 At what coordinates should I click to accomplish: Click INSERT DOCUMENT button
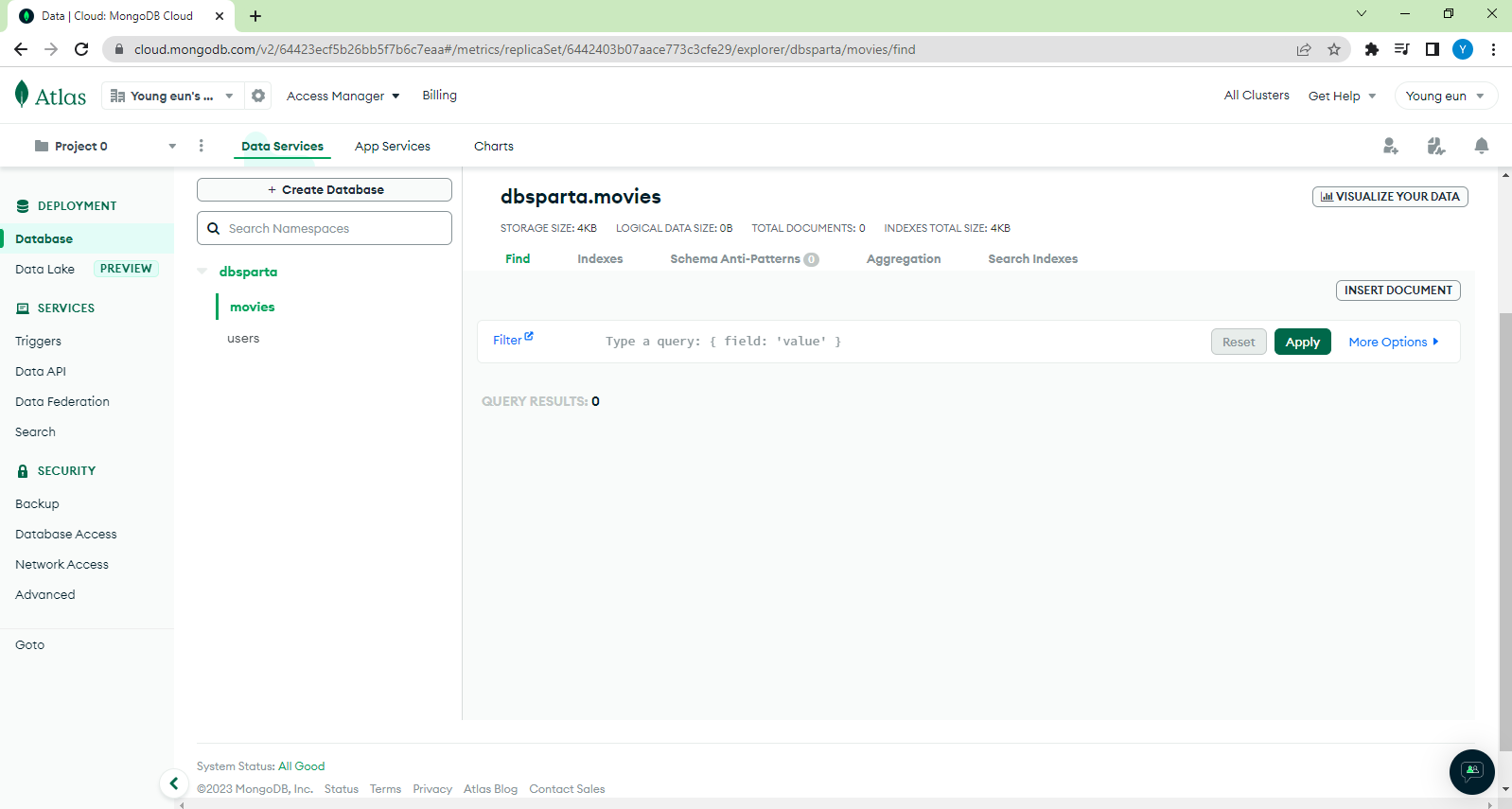pos(1398,290)
